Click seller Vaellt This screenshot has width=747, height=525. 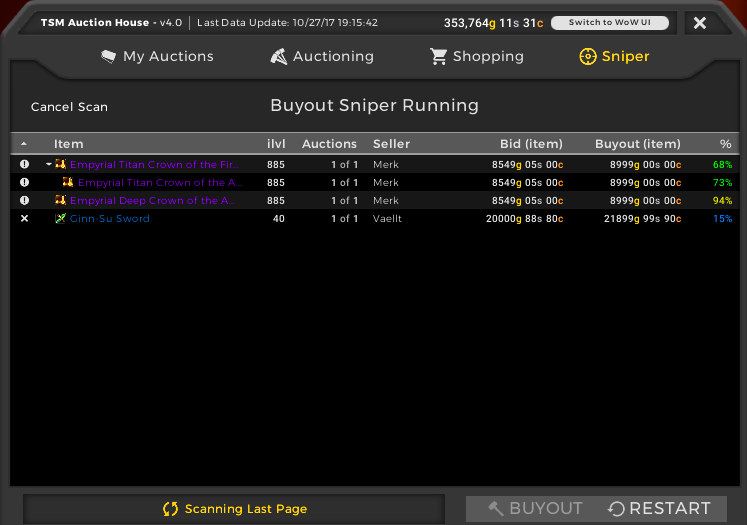point(387,219)
